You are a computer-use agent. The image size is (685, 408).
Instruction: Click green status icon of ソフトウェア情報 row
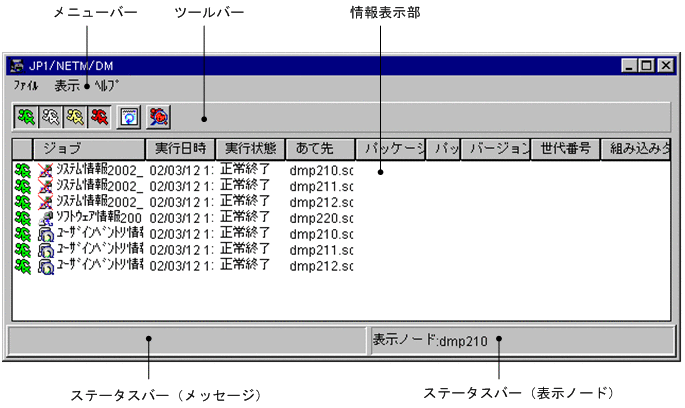(x=23, y=218)
